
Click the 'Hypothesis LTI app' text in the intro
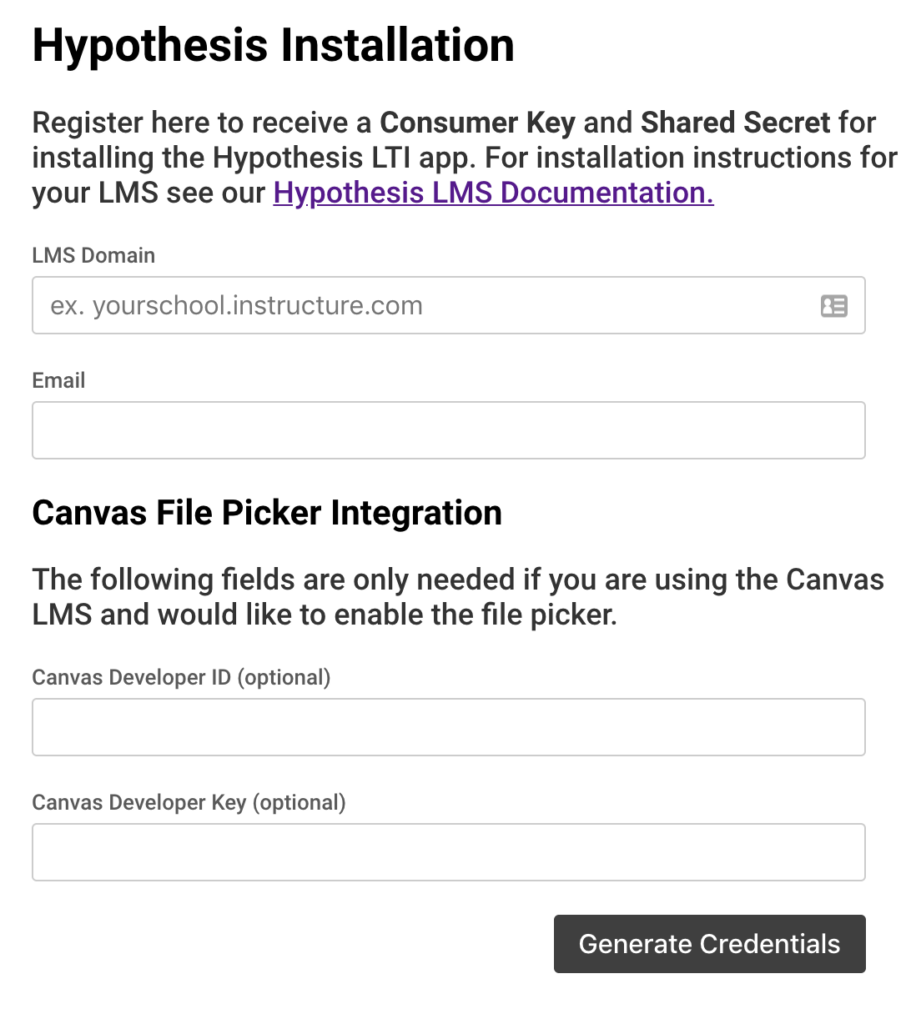(344, 158)
